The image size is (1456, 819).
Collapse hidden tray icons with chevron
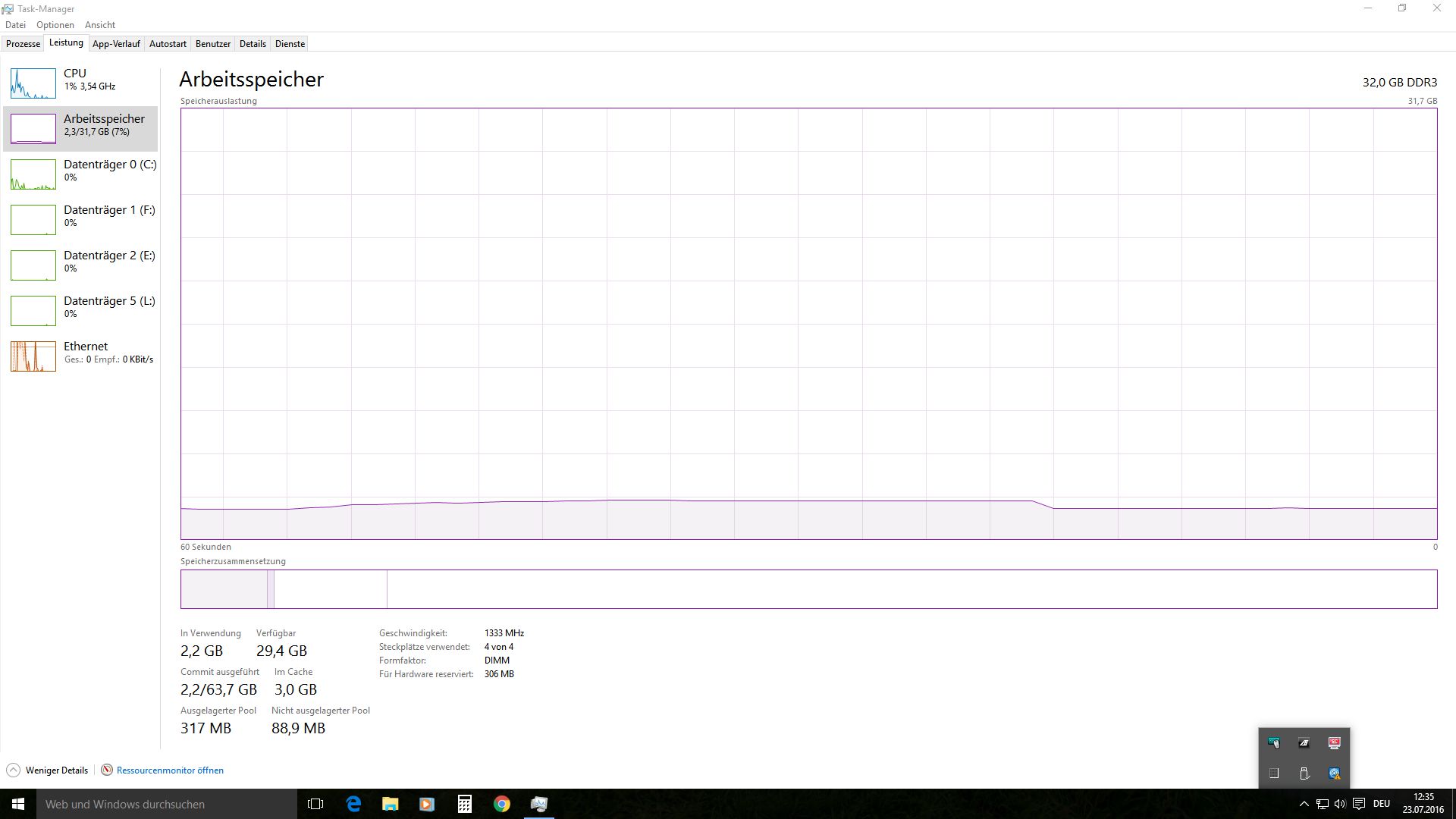[1304, 804]
